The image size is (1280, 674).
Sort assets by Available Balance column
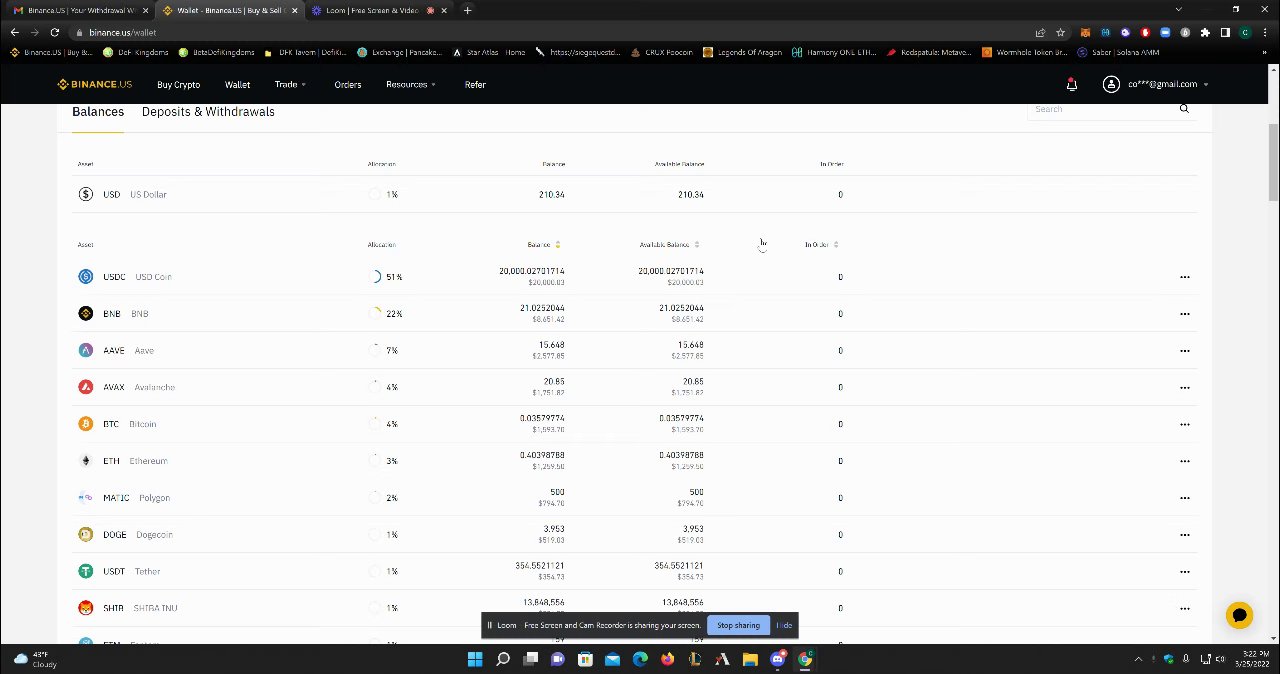[x=669, y=244]
